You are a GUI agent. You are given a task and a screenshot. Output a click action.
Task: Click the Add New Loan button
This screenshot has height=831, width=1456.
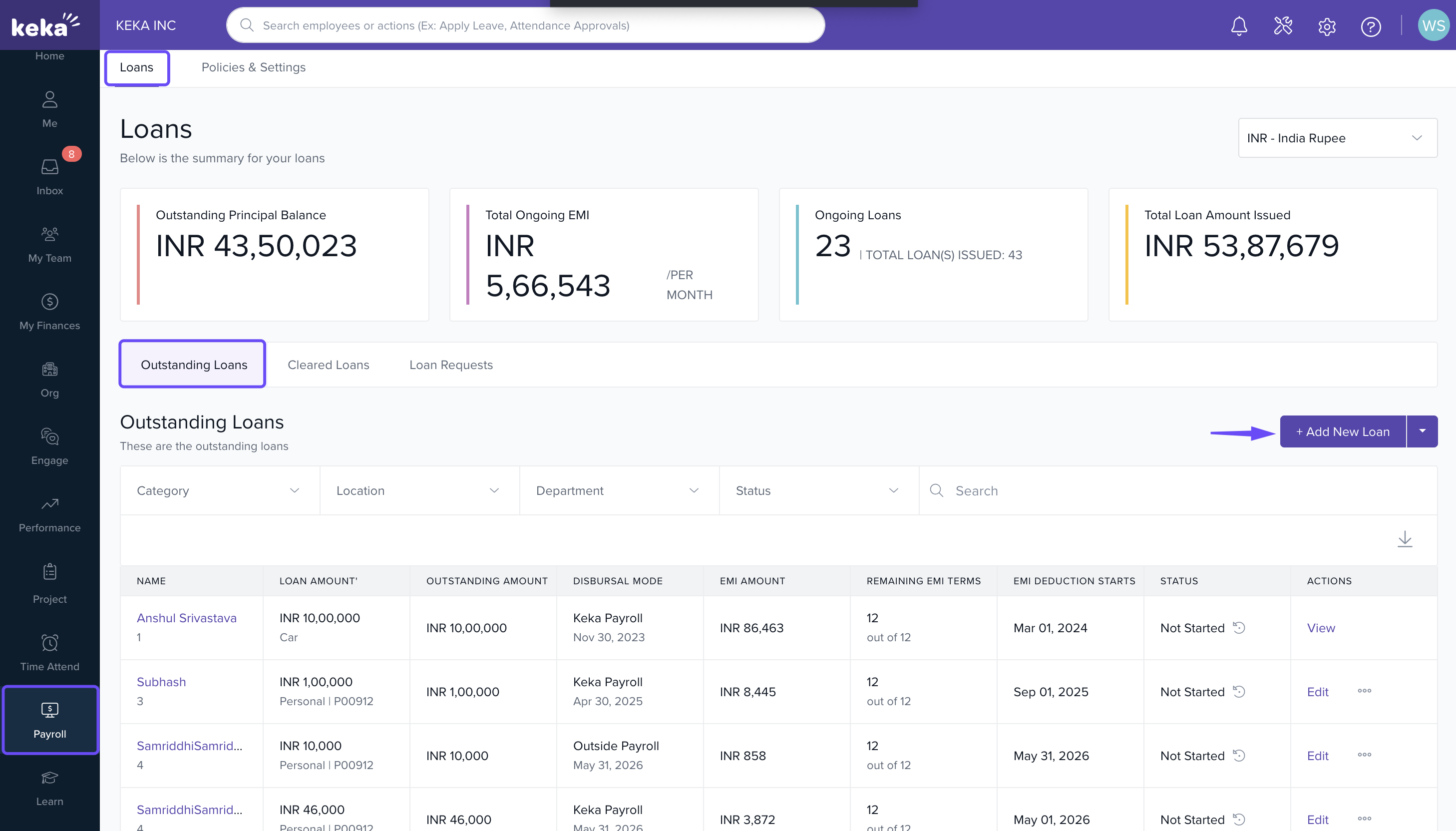tap(1343, 431)
